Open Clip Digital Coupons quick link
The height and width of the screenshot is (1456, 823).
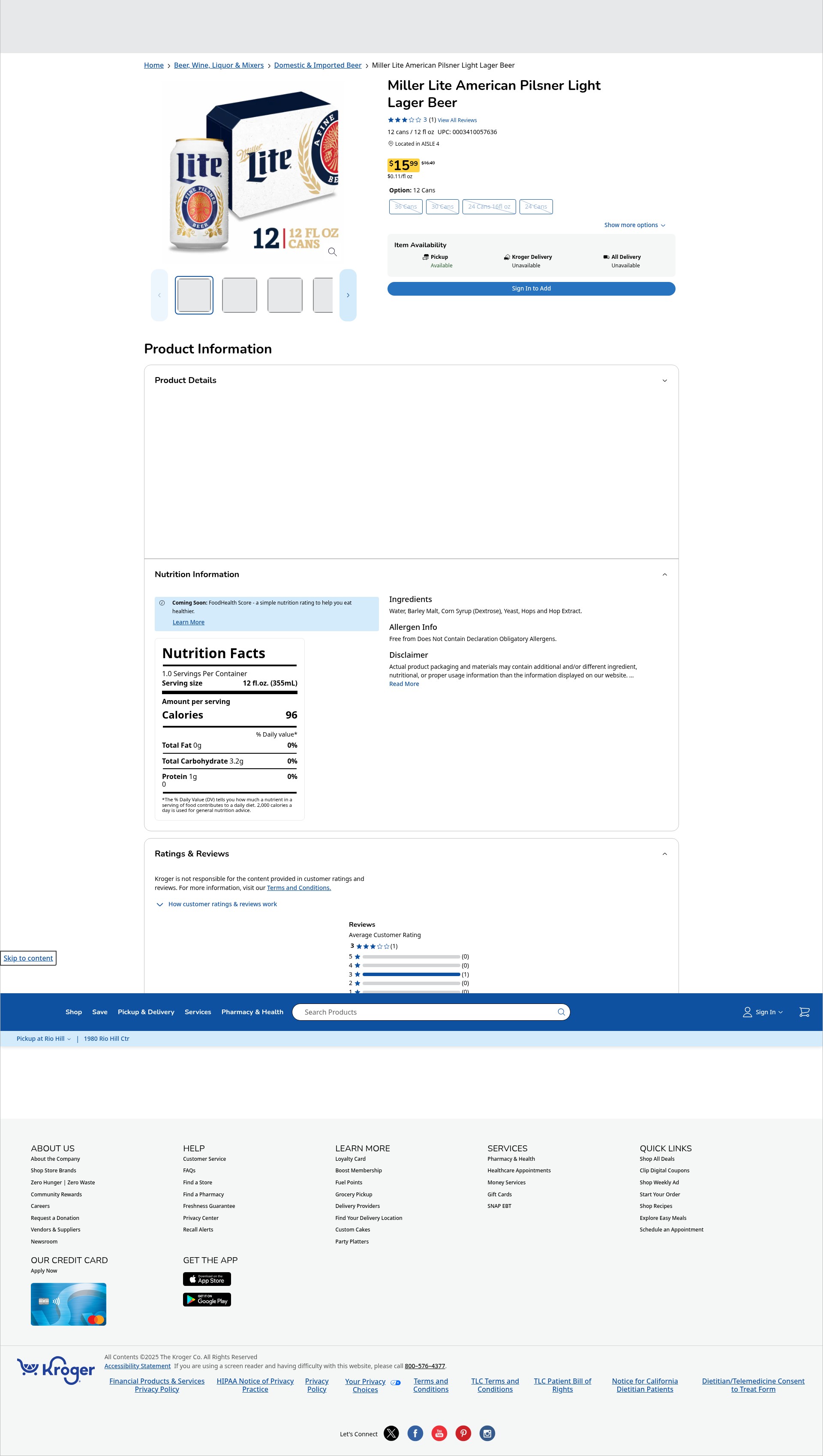(x=664, y=1171)
